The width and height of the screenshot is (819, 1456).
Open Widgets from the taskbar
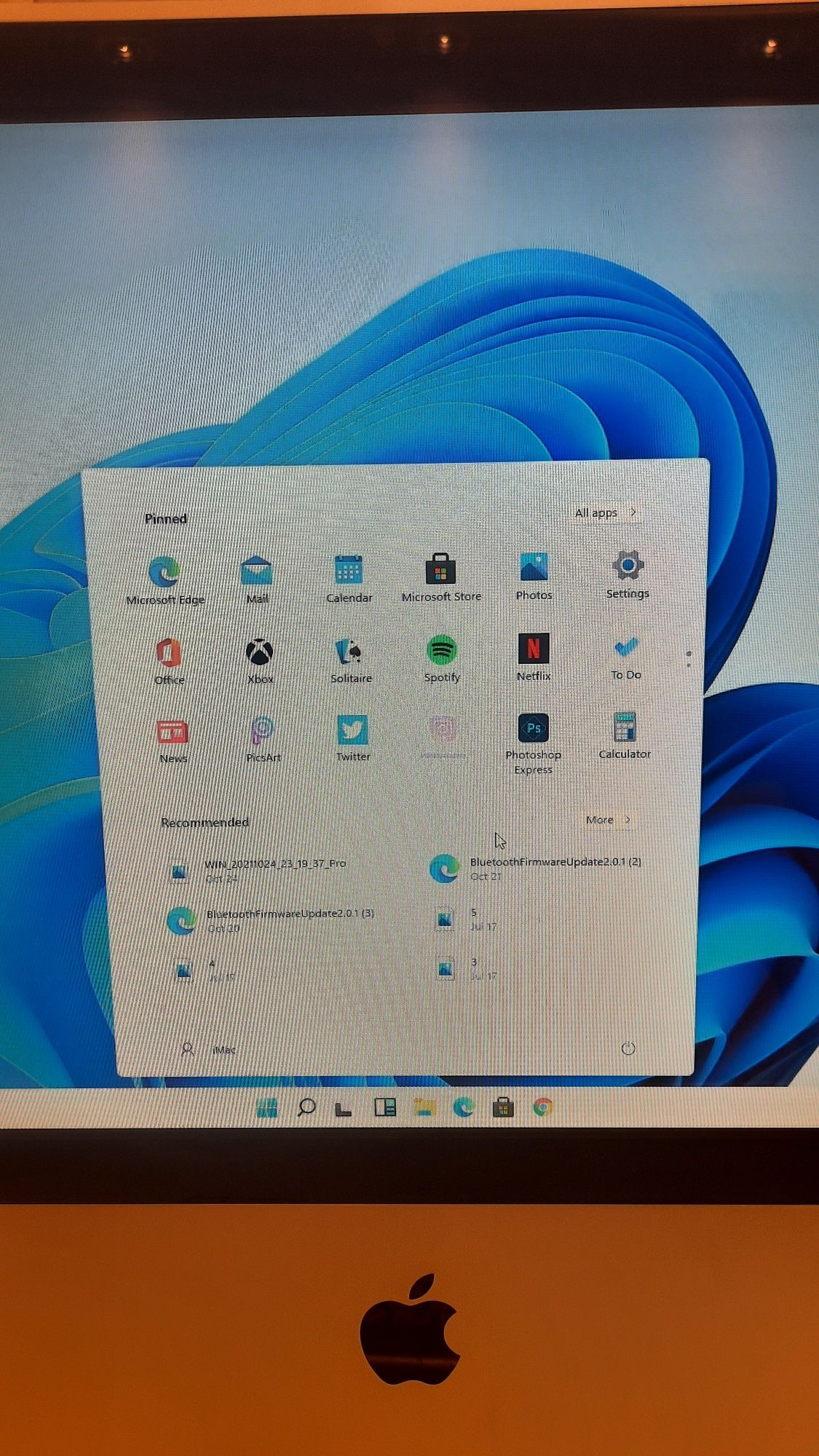385,1108
